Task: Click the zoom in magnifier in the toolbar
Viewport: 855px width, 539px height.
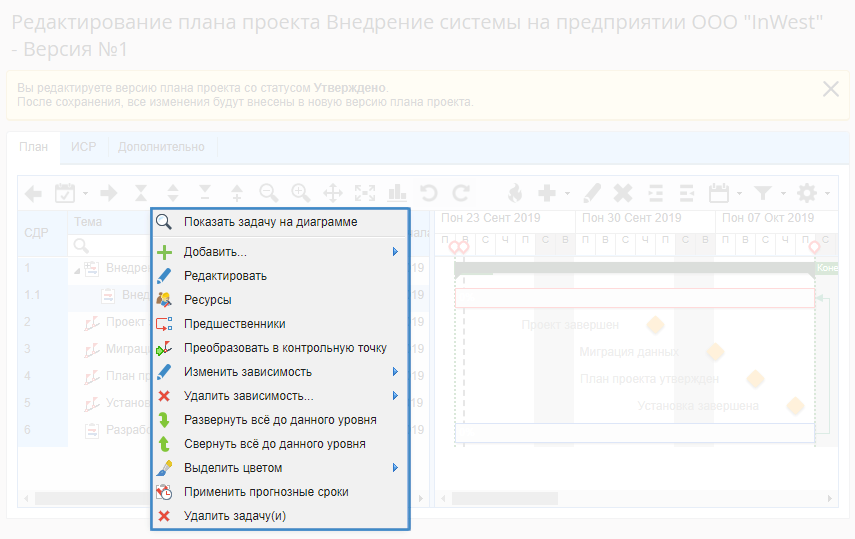Action: tap(300, 192)
